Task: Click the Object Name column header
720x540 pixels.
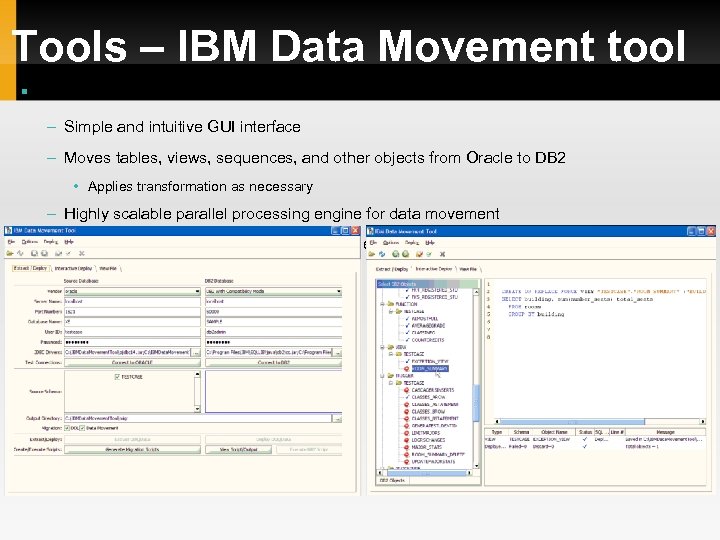Action: pyautogui.click(x=554, y=432)
